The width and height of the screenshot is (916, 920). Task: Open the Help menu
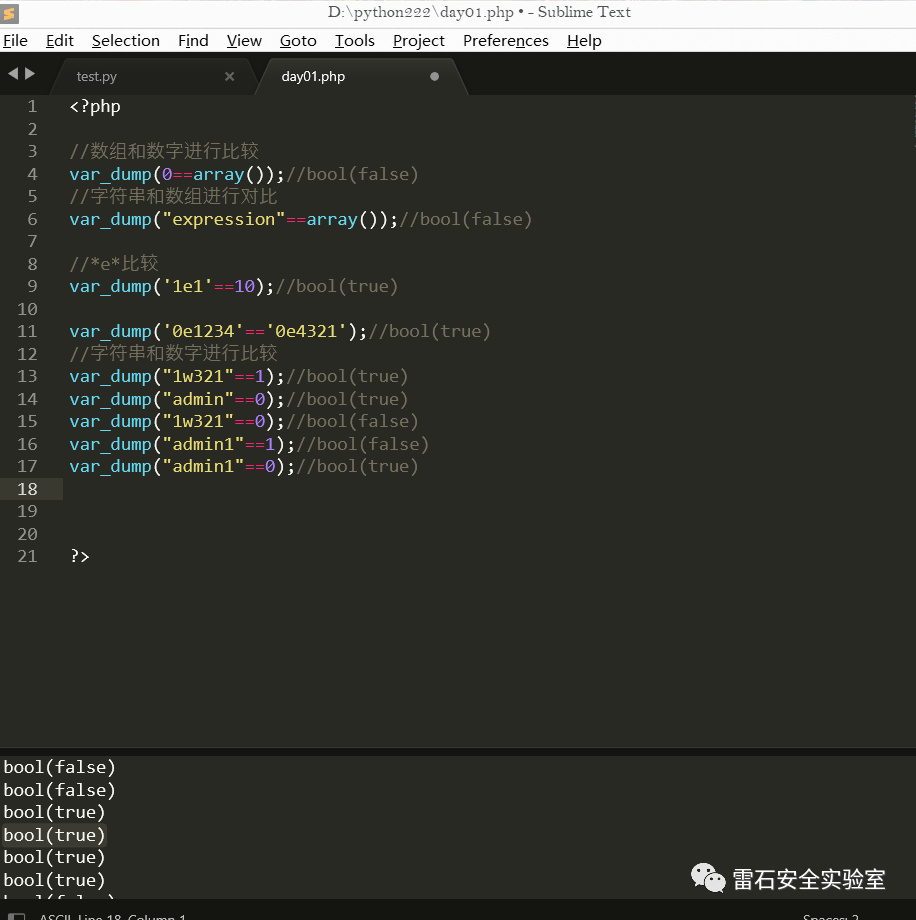click(x=584, y=41)
